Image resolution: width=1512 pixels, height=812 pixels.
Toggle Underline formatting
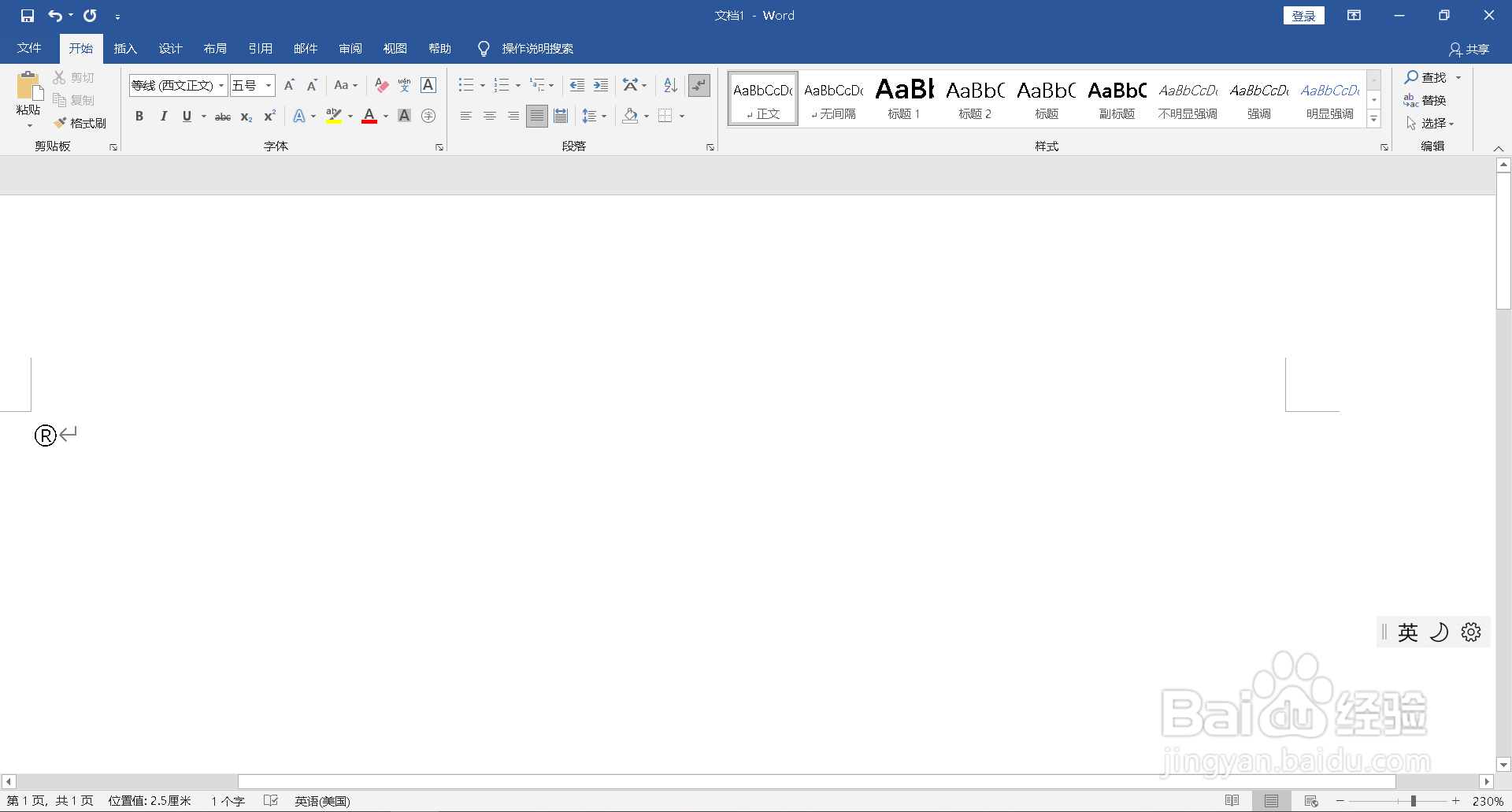click(187, 116)
